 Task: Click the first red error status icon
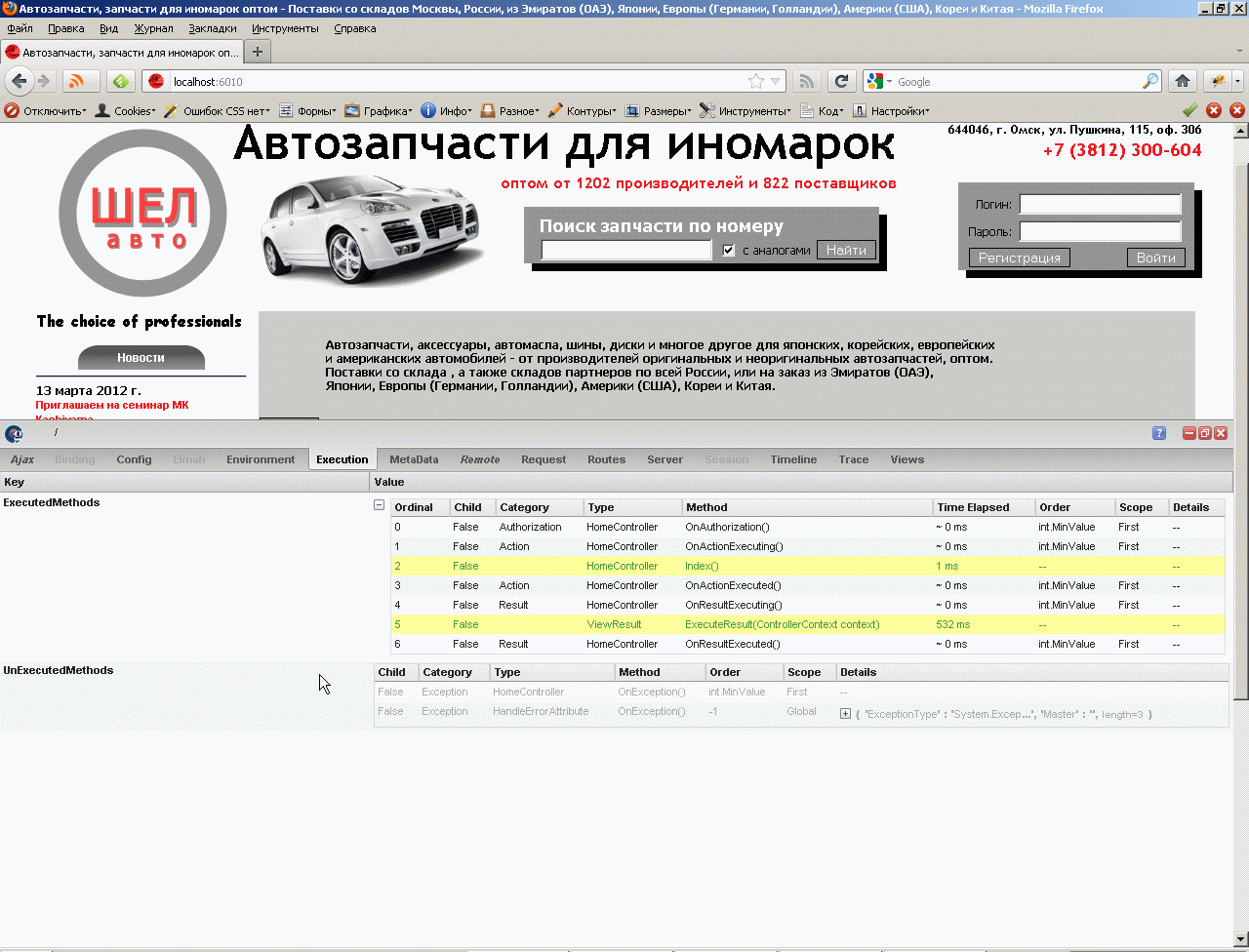[1214, 110]
